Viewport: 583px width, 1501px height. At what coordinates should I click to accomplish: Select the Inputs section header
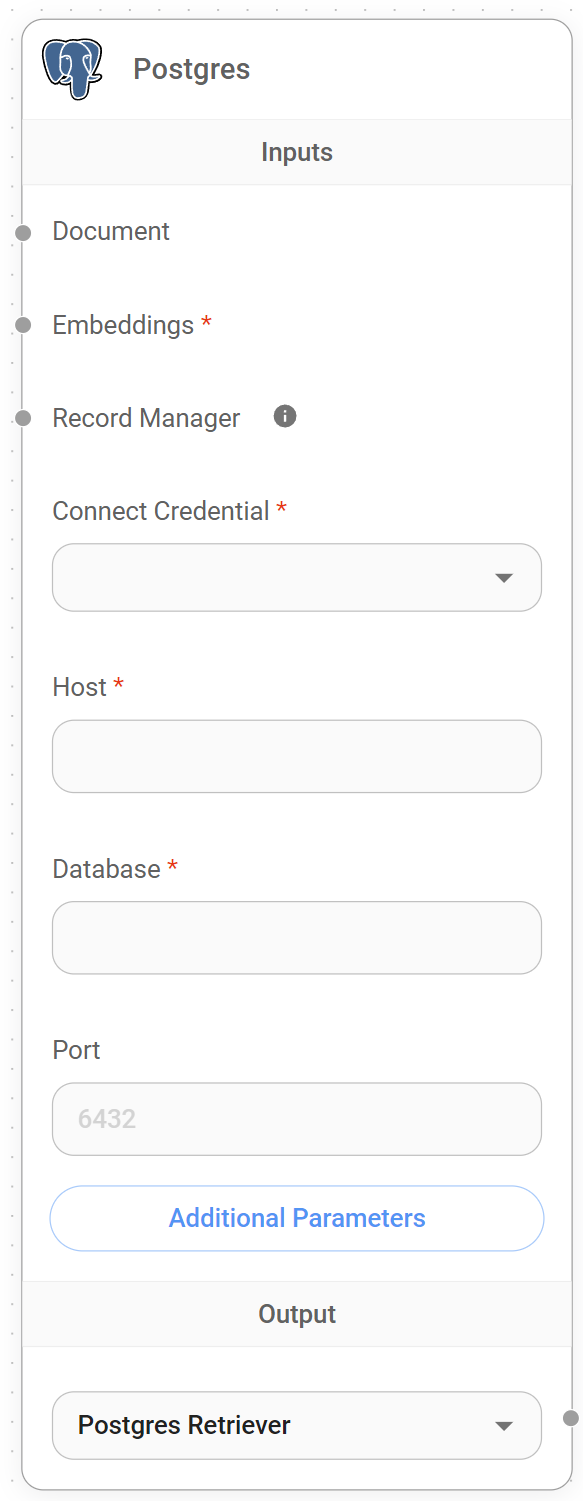(x=297, y=152)
